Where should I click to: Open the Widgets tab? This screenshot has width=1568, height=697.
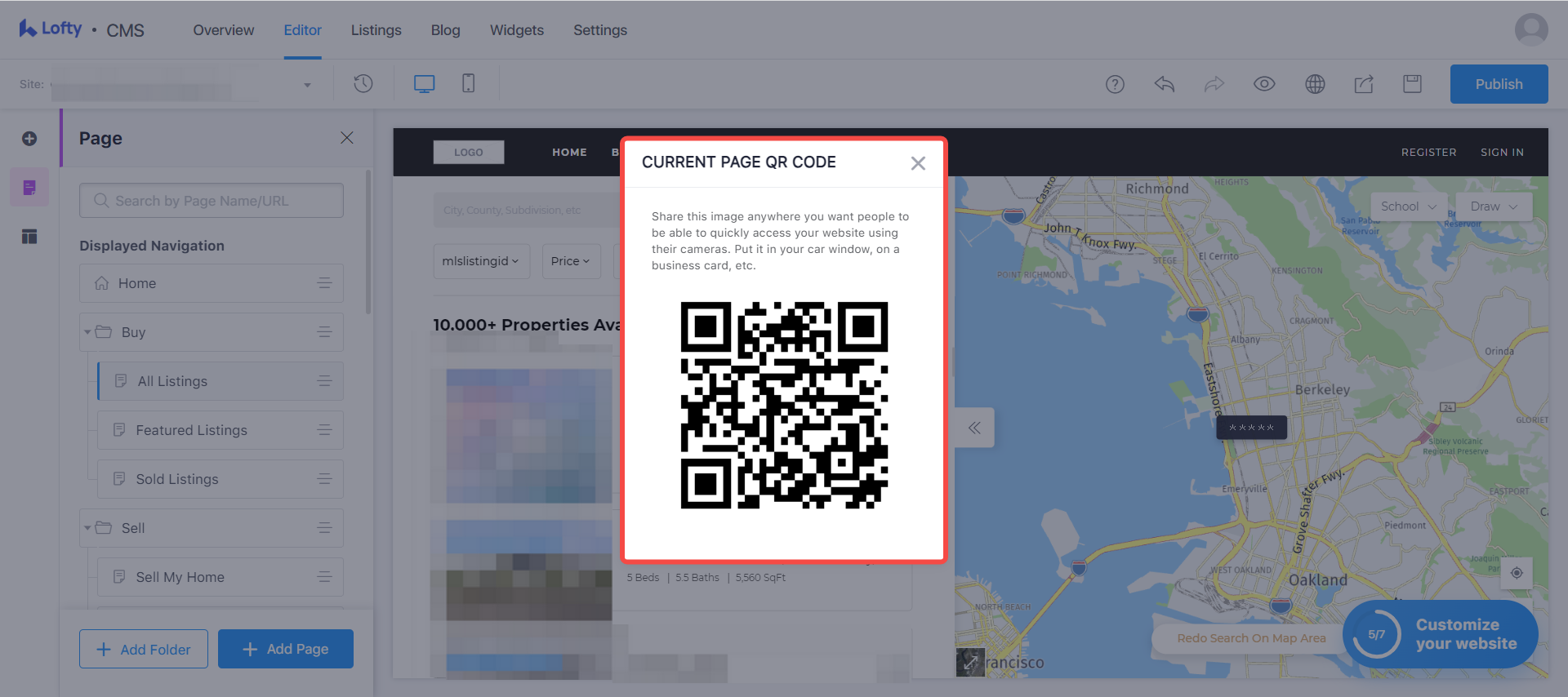tap(517, 30)
